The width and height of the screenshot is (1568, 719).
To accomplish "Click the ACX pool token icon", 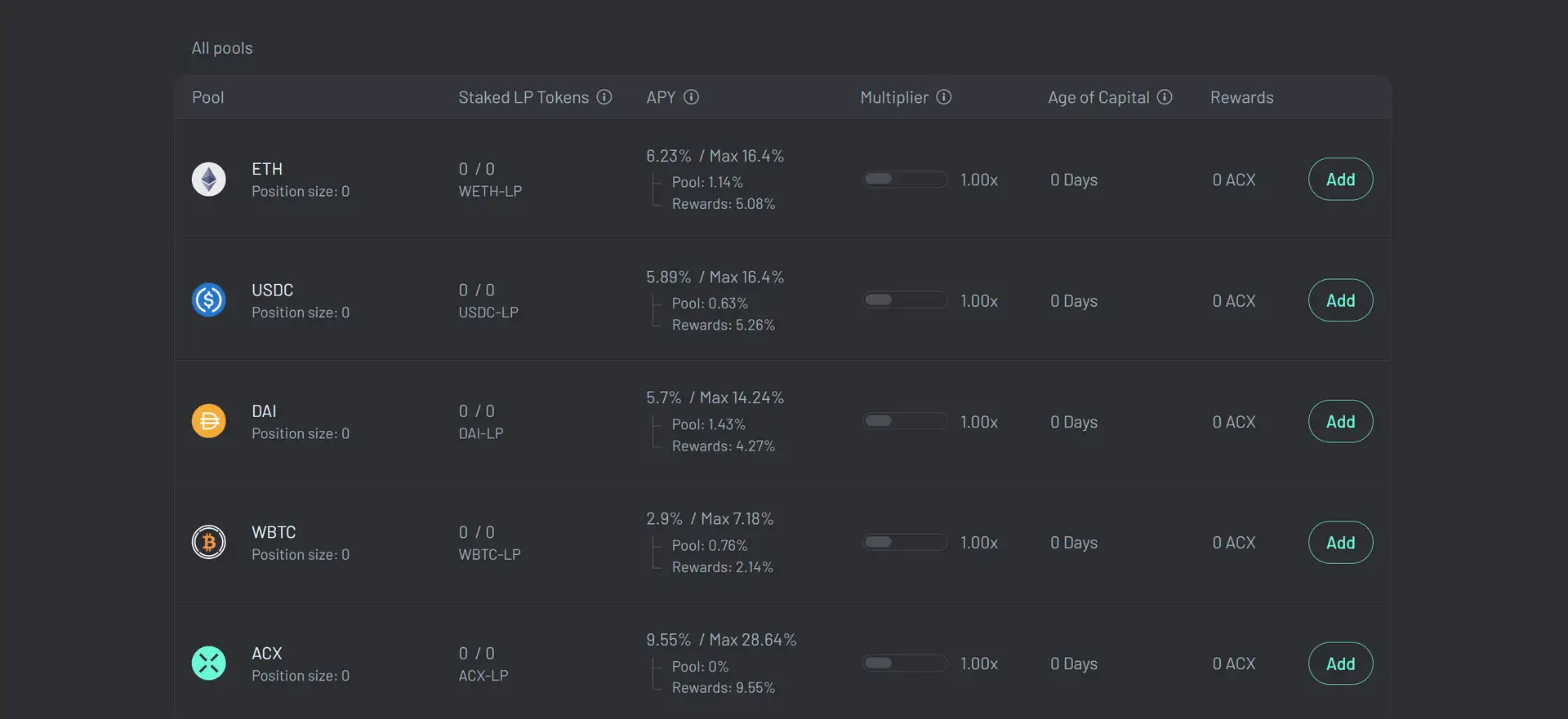I will click(208, 664).
